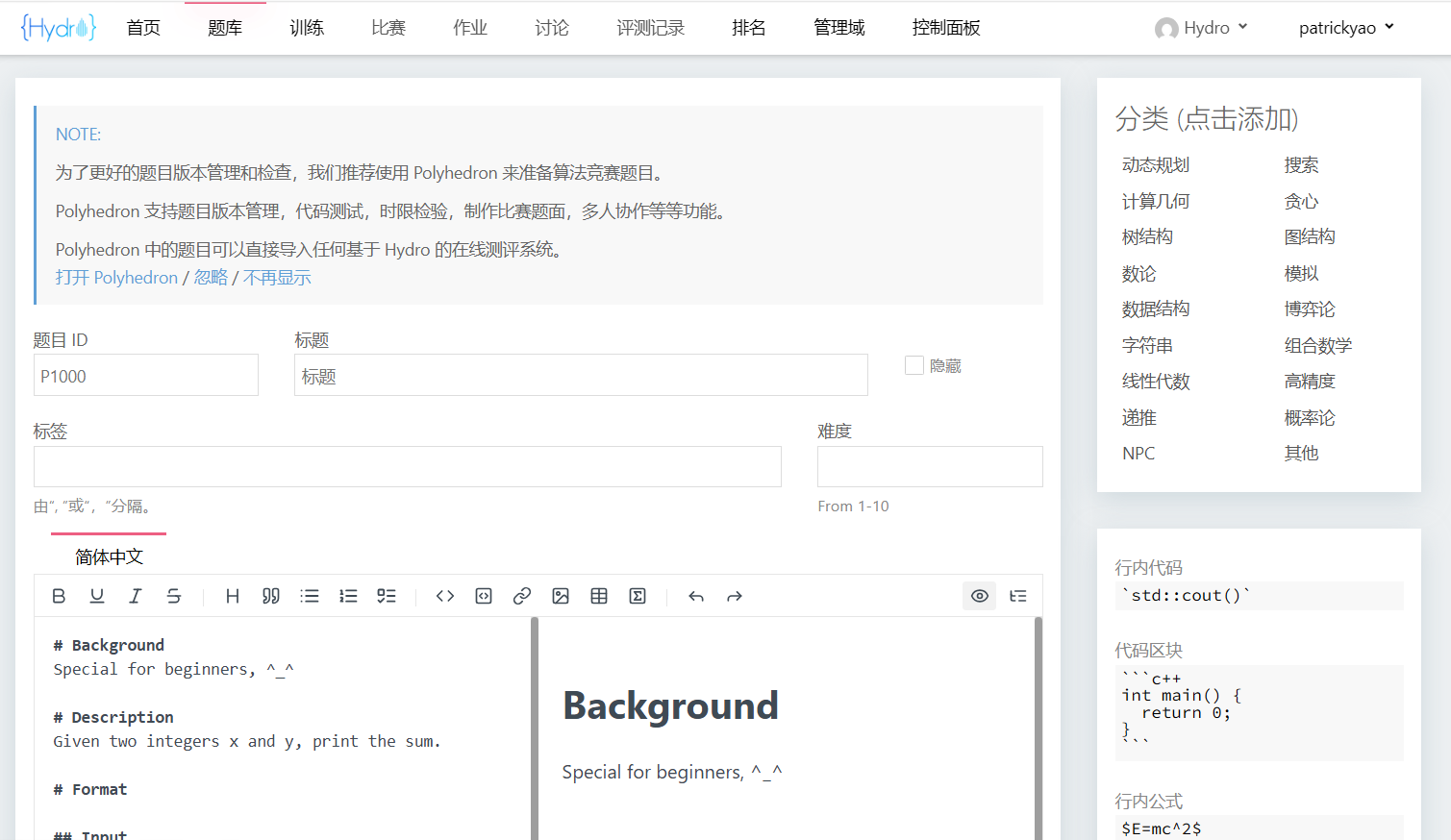Insert a math formula sigma icon
Image resolution: width=1451 pixels, height=840 pixels.
coord(638,596)
